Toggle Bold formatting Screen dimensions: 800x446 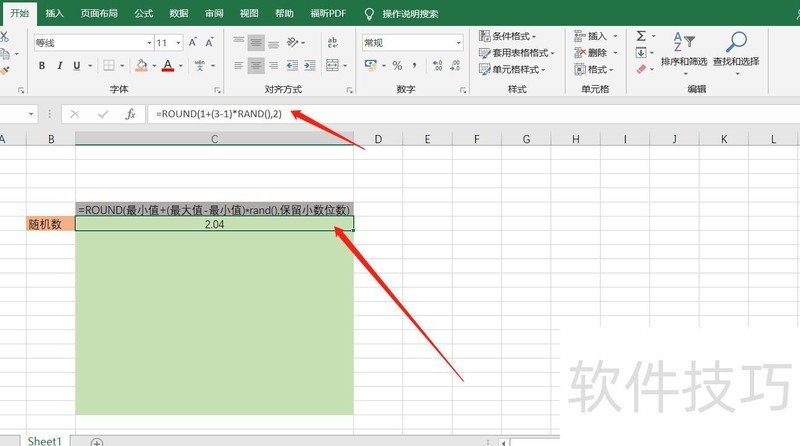pos(42,65)
